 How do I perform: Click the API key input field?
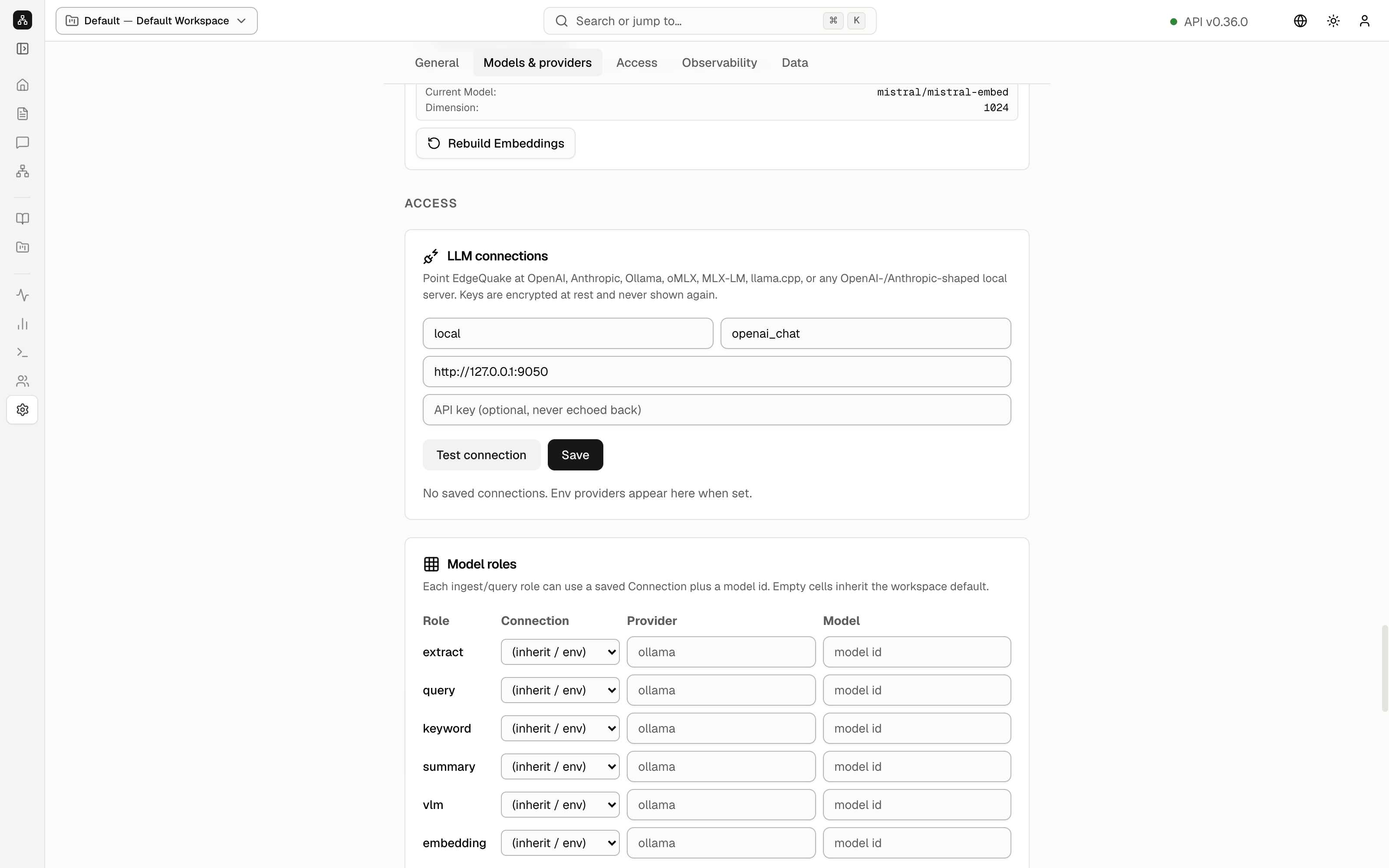pyautogui.click(x=716, y=410)
